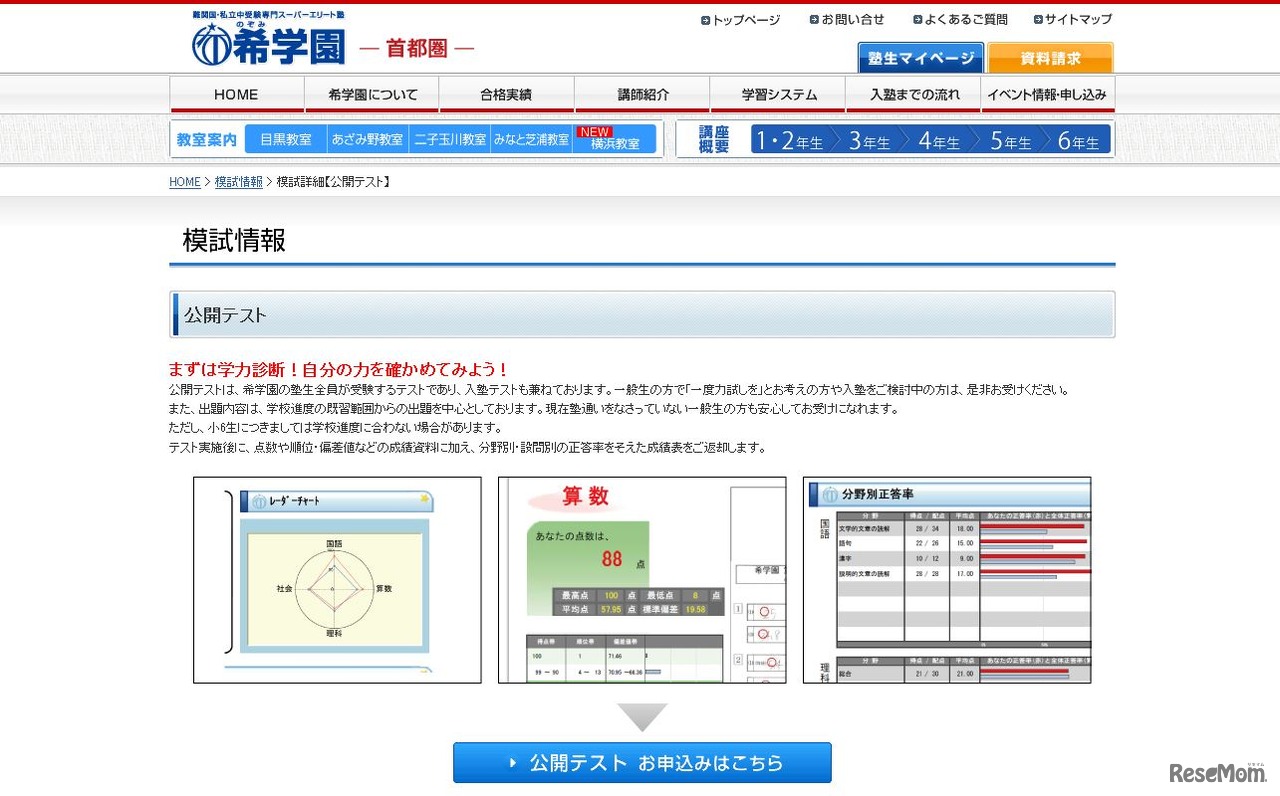
Task: Open the みなと芝浦教室 classroom tab
Action: click(x=531, y=139)
